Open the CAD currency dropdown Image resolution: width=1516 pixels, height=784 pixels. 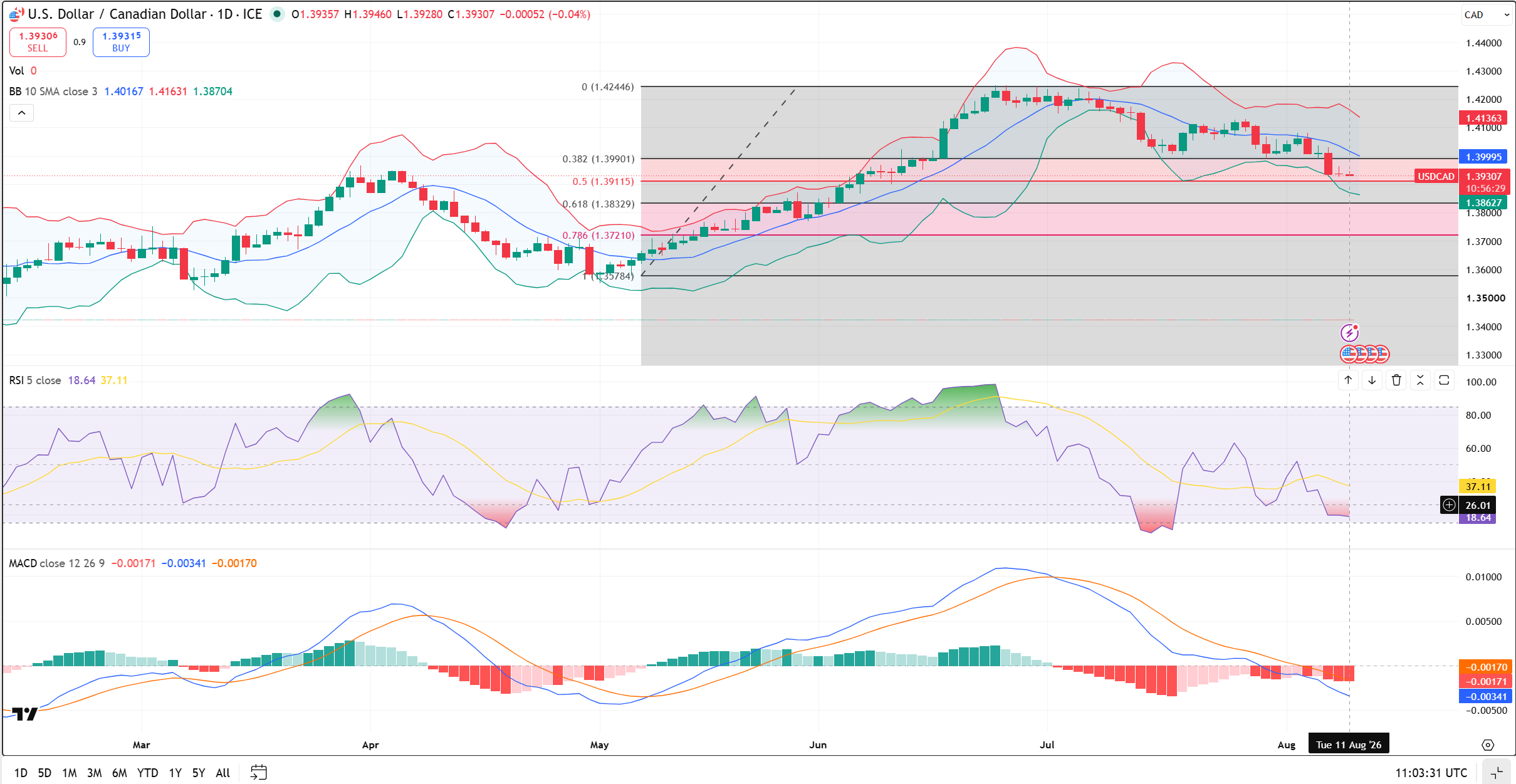tap(1487, 14)
